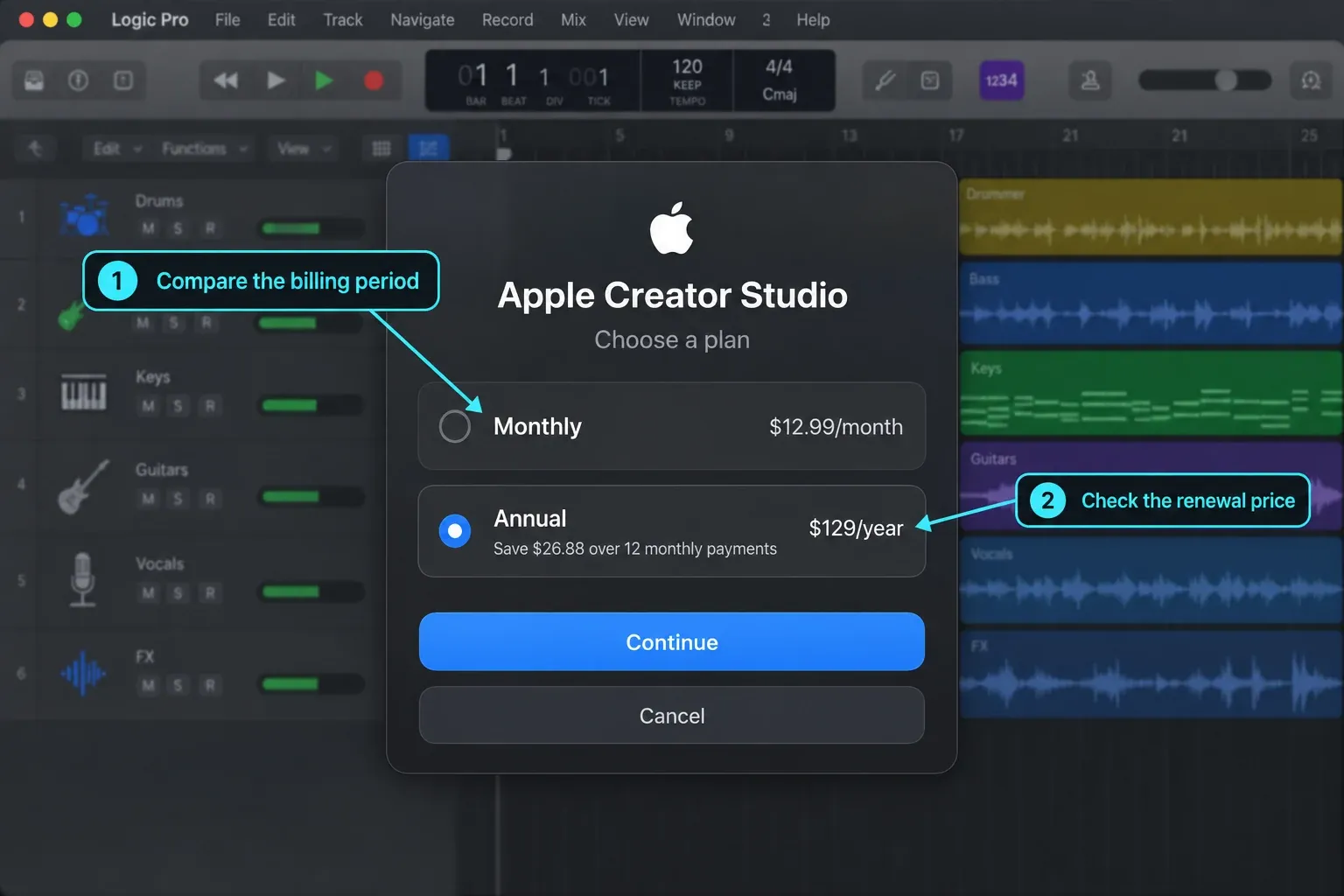Click the inspector info icon
This screenshot has width=1344, height=896.
79,80
